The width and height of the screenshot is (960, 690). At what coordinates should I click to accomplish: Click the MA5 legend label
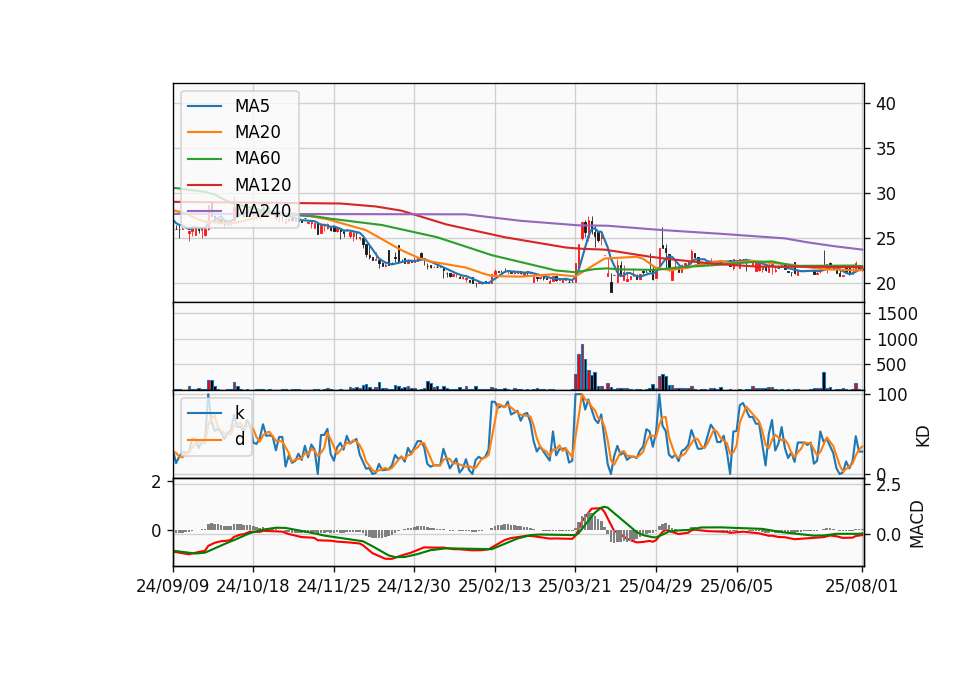coord(252,106)
